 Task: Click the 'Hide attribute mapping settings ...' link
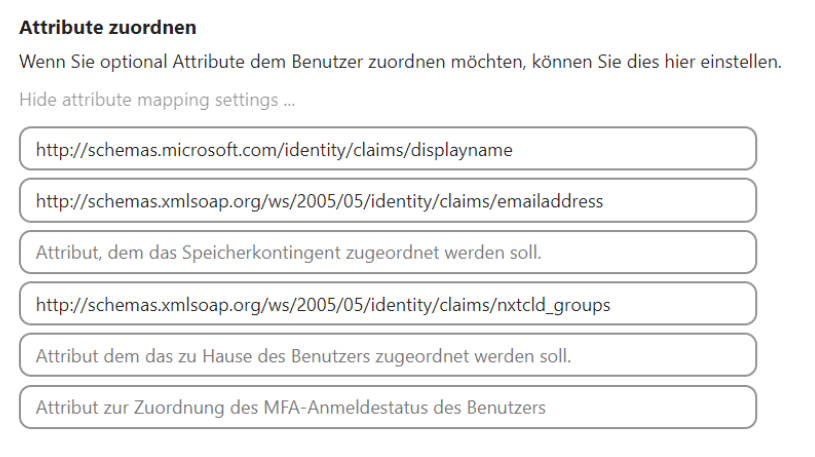pos(157,101)
